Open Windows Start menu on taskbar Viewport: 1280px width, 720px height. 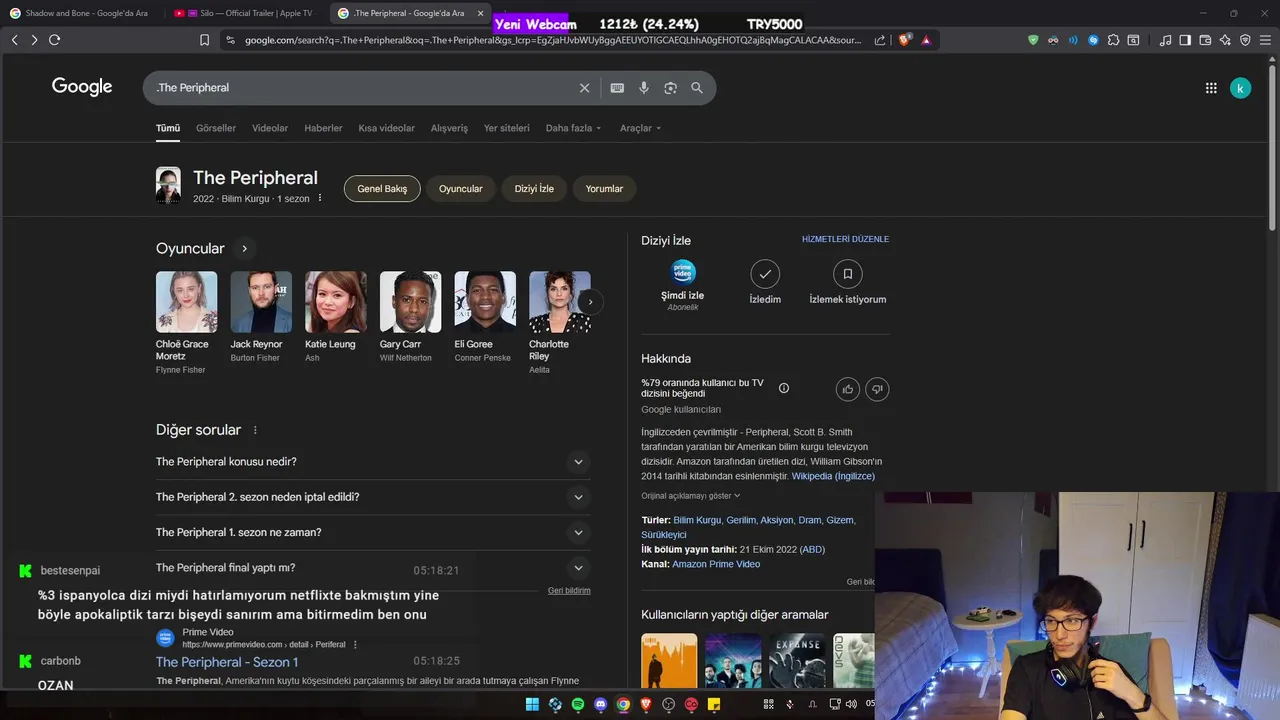point(532,705)
